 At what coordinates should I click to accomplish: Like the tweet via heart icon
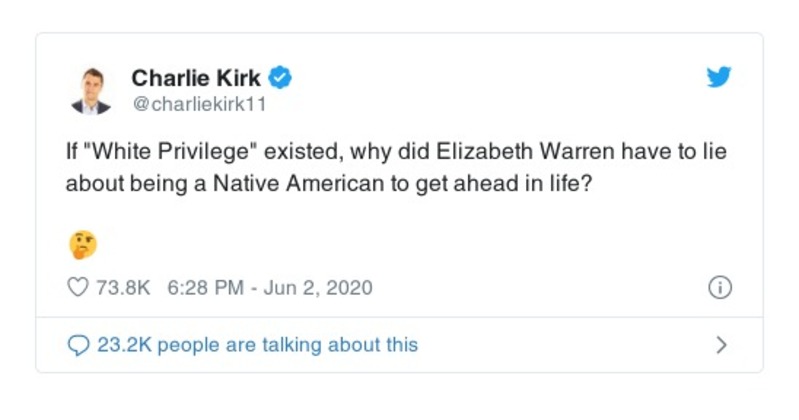[77, 288]
